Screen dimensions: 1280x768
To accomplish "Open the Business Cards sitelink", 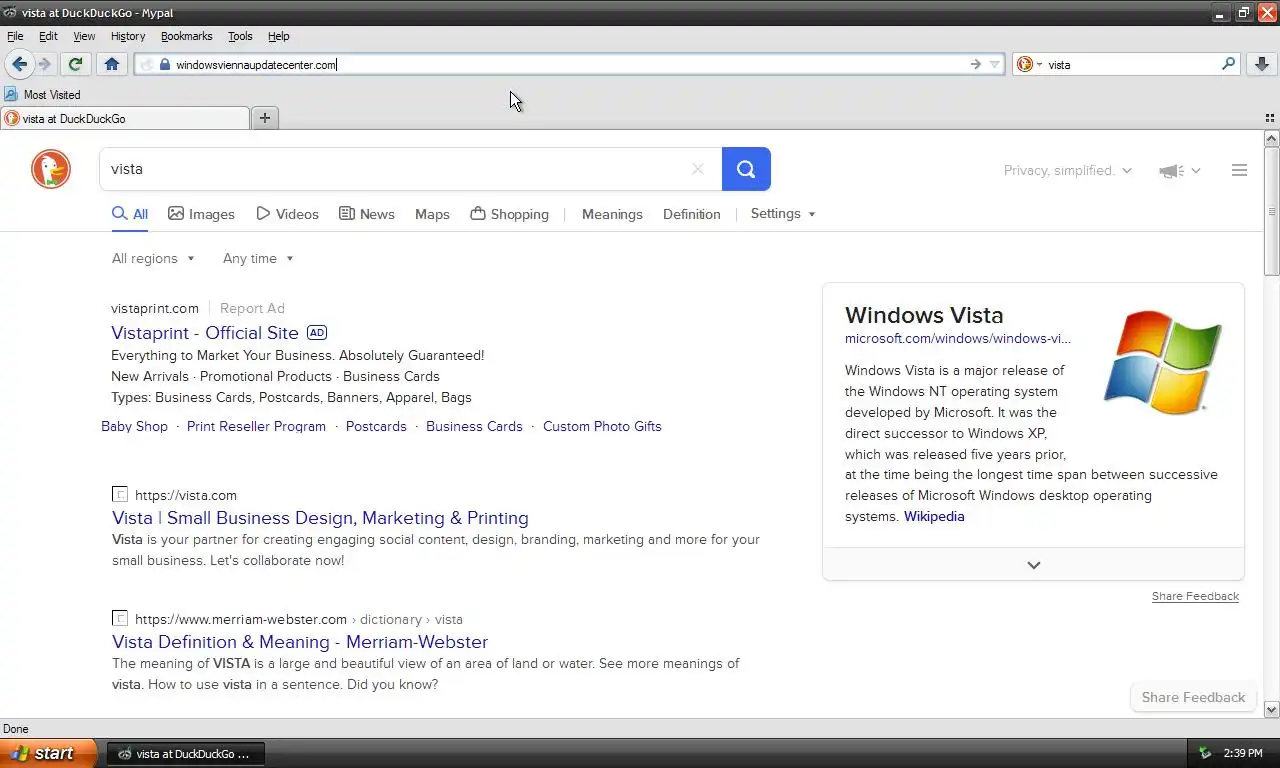I will [474, 426].
